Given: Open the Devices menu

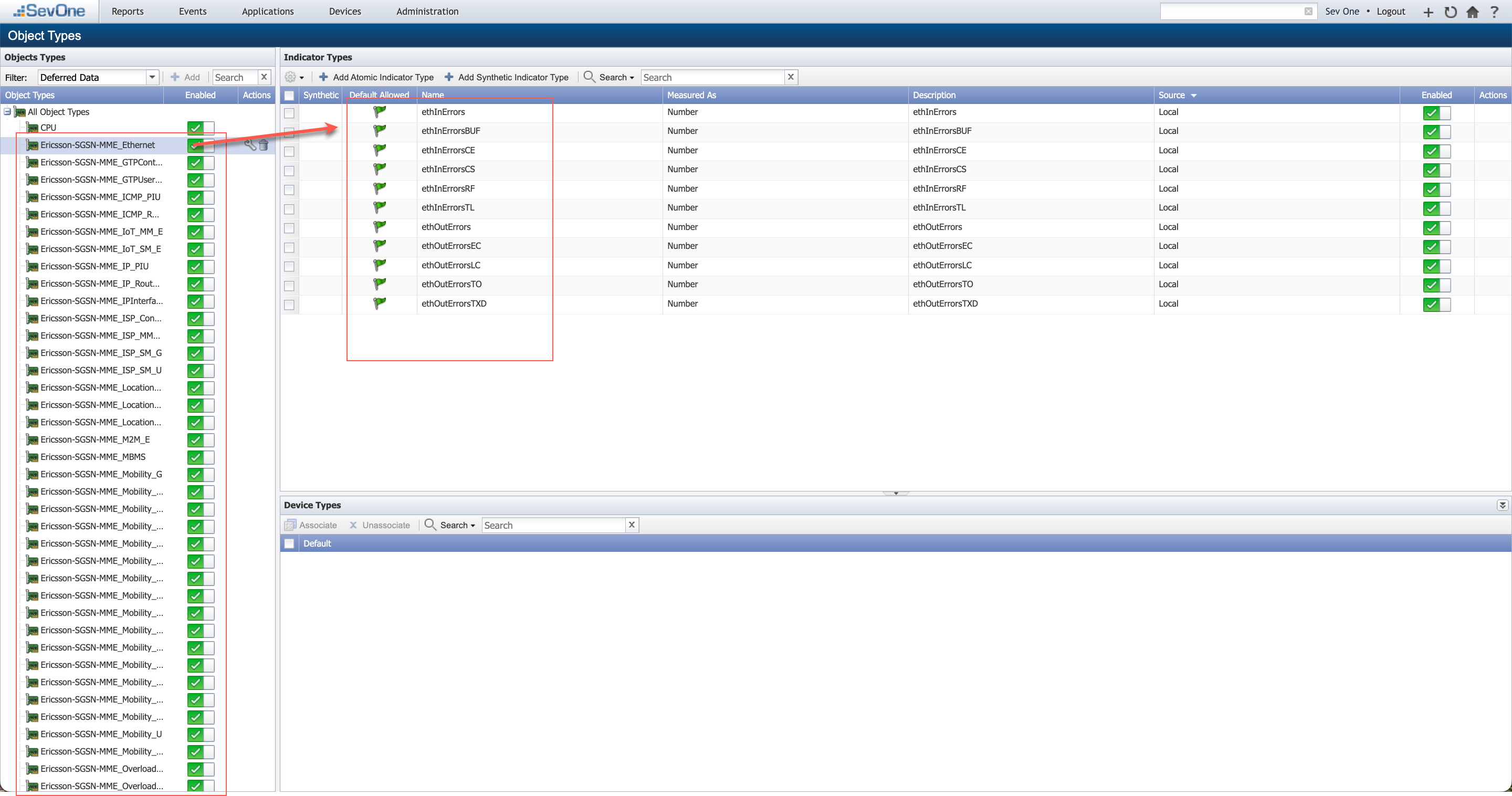Looking at the screenshot, I should tap(345, 11).
